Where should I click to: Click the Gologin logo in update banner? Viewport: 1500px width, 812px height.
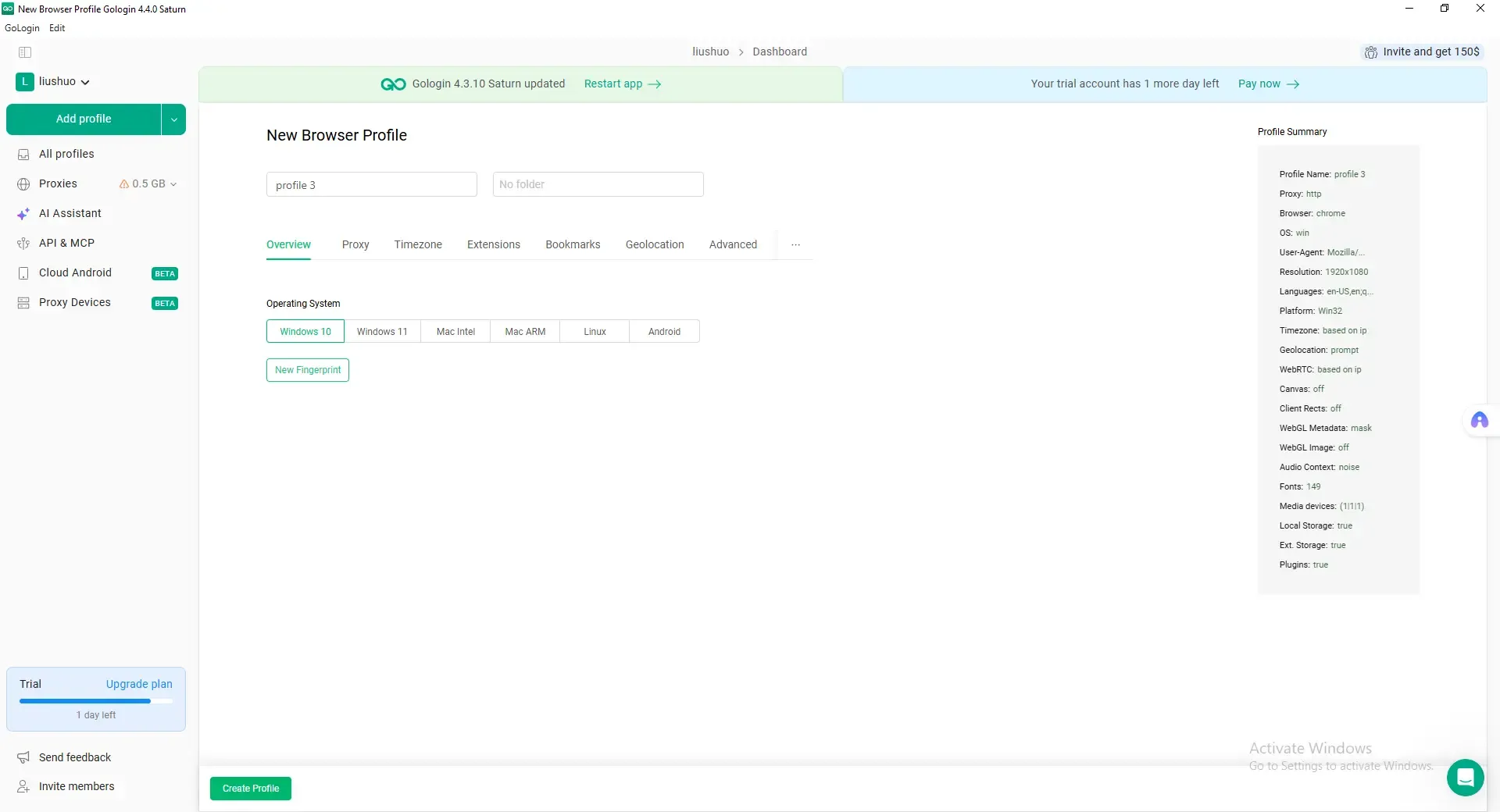pos(393,84)
